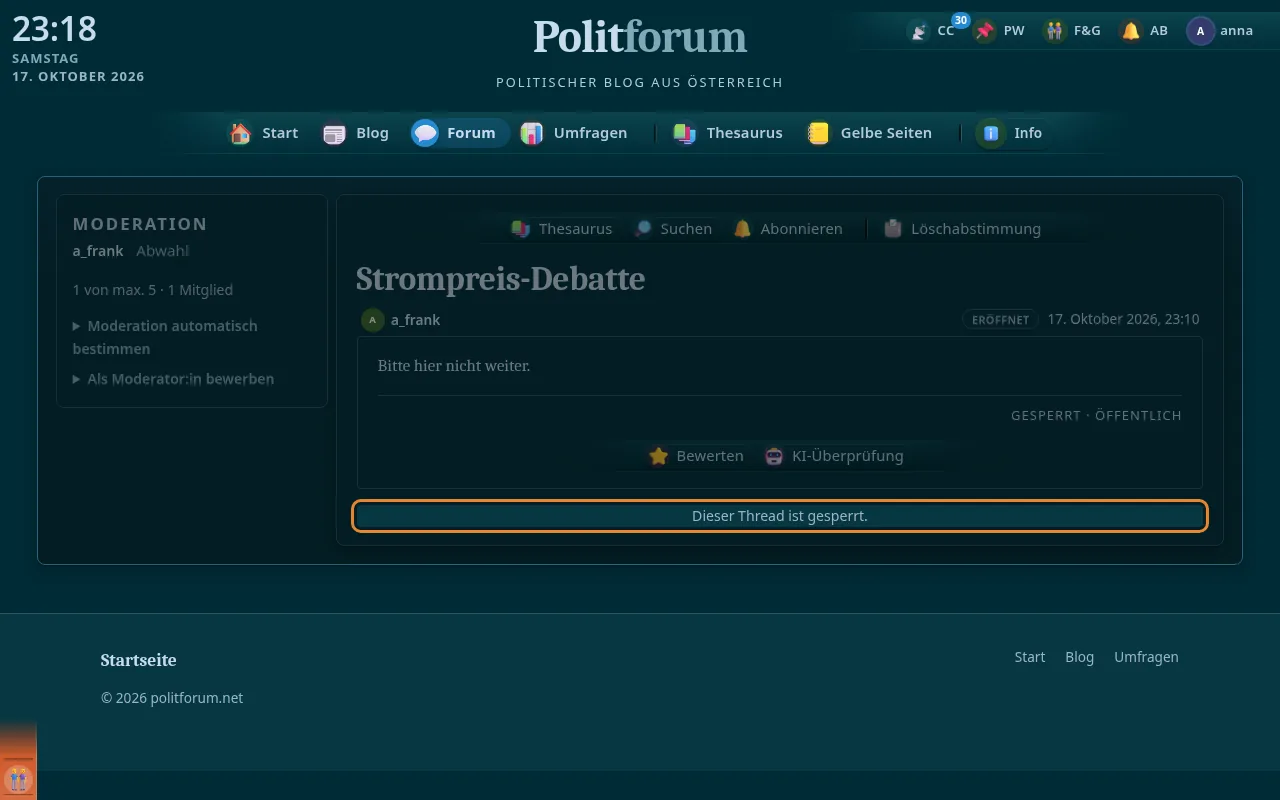Click the timestamp '17. Oktober 2026, 23:10'
This screenshot has height=800, width=1280.
coord(1123,320)
